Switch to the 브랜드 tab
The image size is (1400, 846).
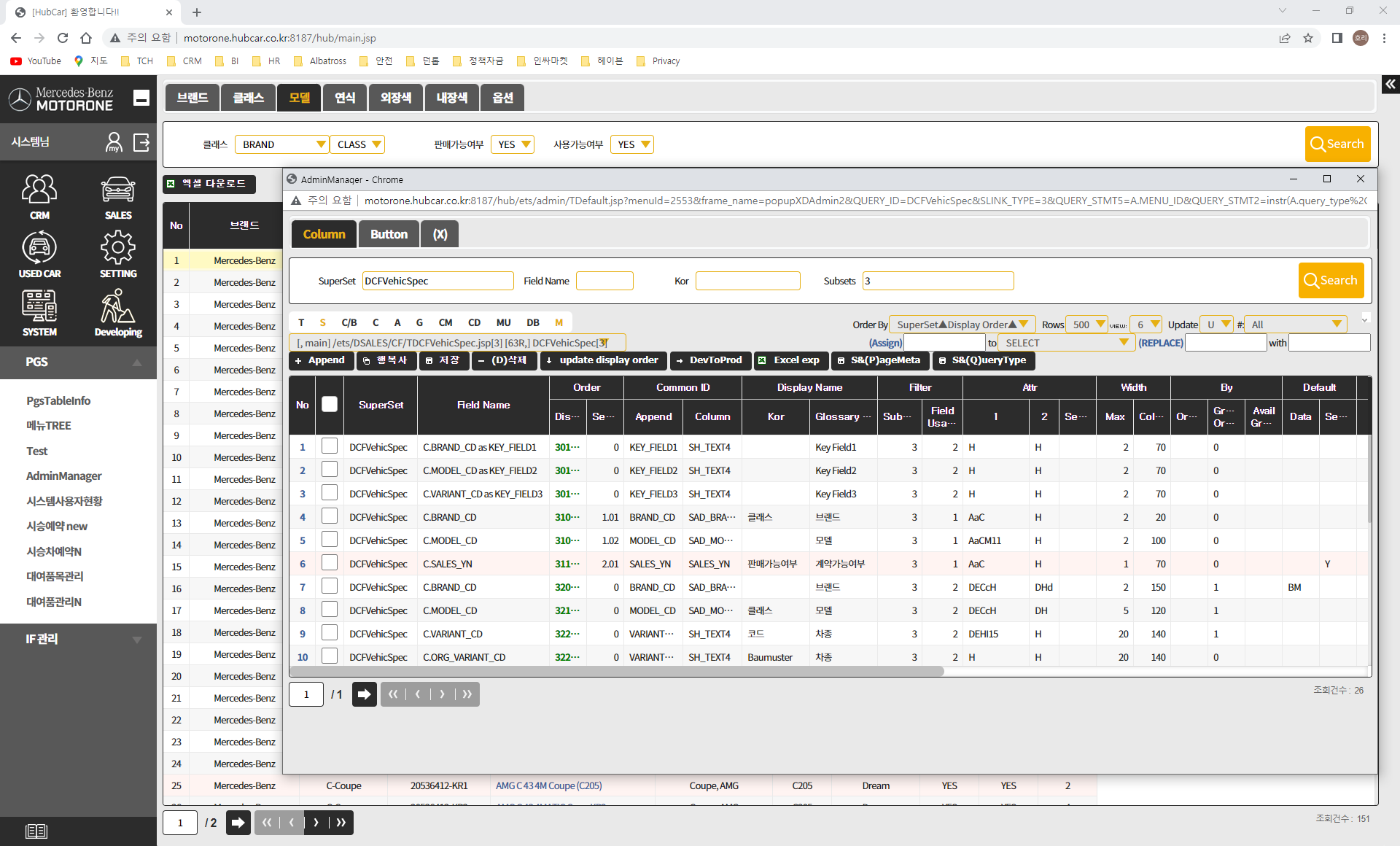pyautogui.click(x=193, y=98)
